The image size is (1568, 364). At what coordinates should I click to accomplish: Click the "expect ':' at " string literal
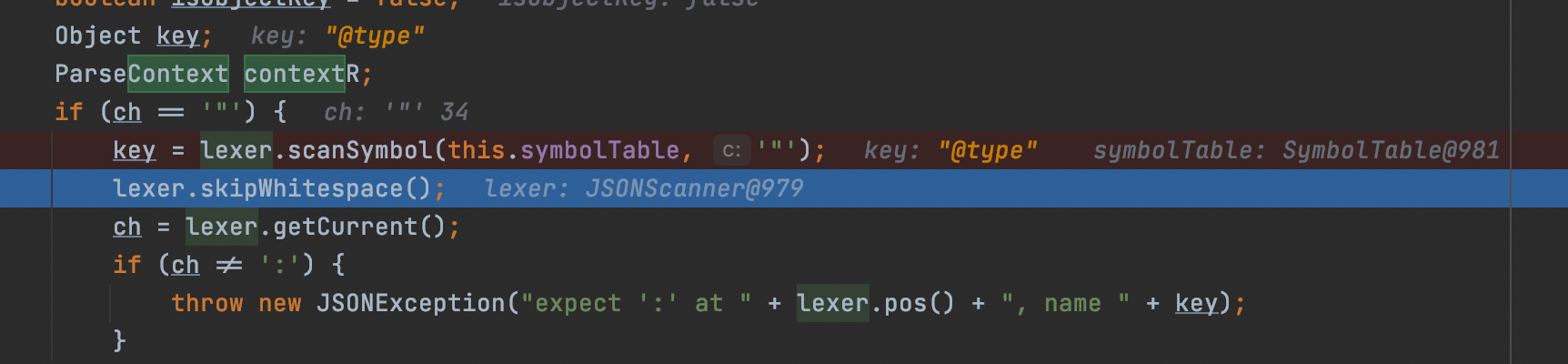[636, 303]
